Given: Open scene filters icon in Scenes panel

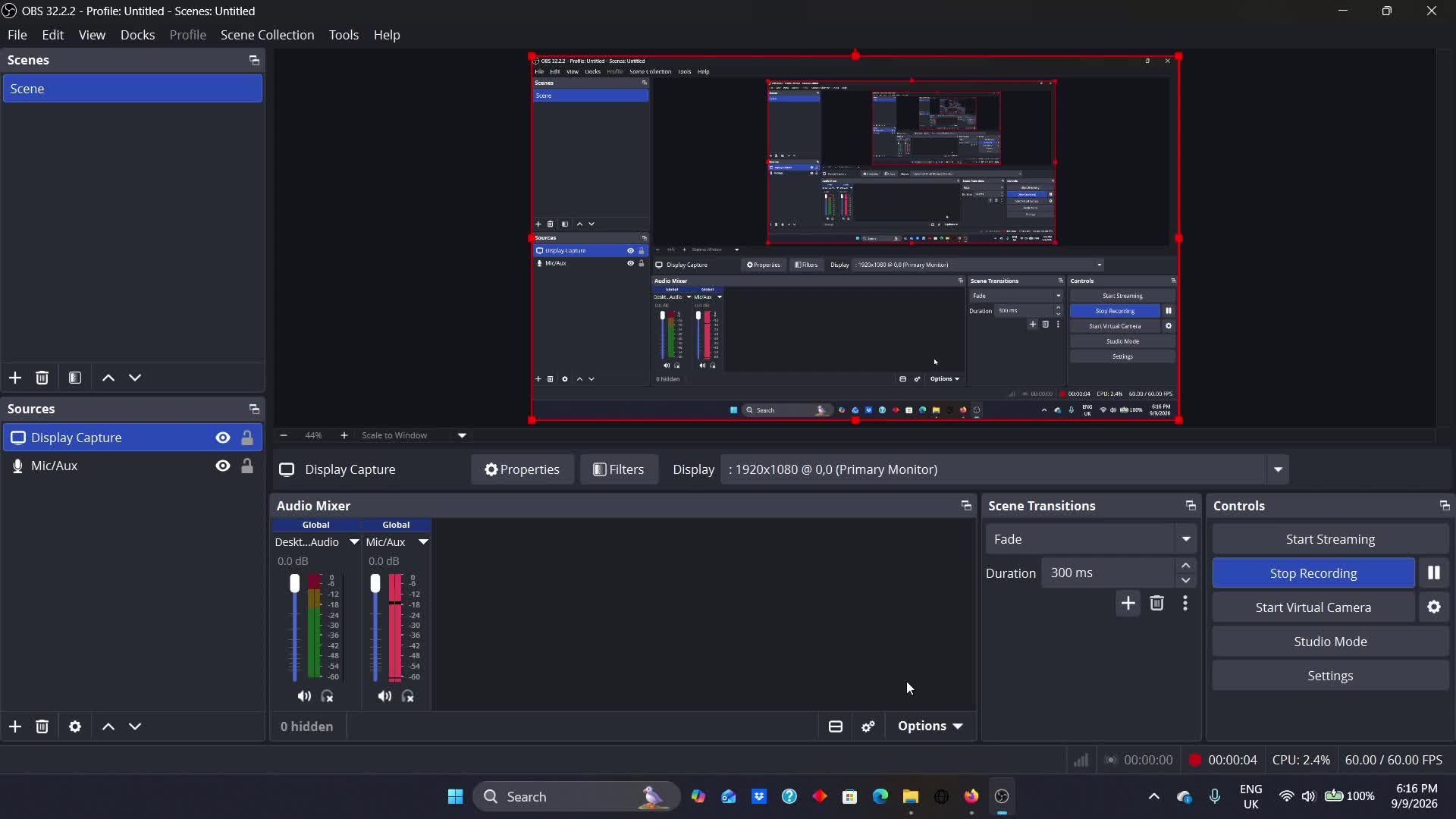Looking at the screenshot, I should click(x=75, y=378).
